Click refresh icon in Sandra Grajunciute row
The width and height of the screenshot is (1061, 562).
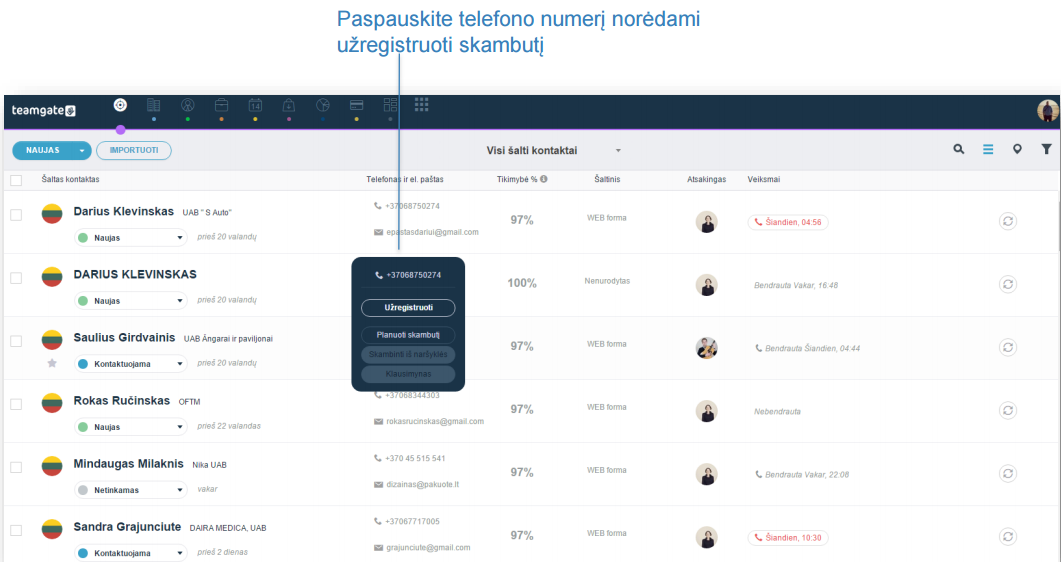[1008, 536]
